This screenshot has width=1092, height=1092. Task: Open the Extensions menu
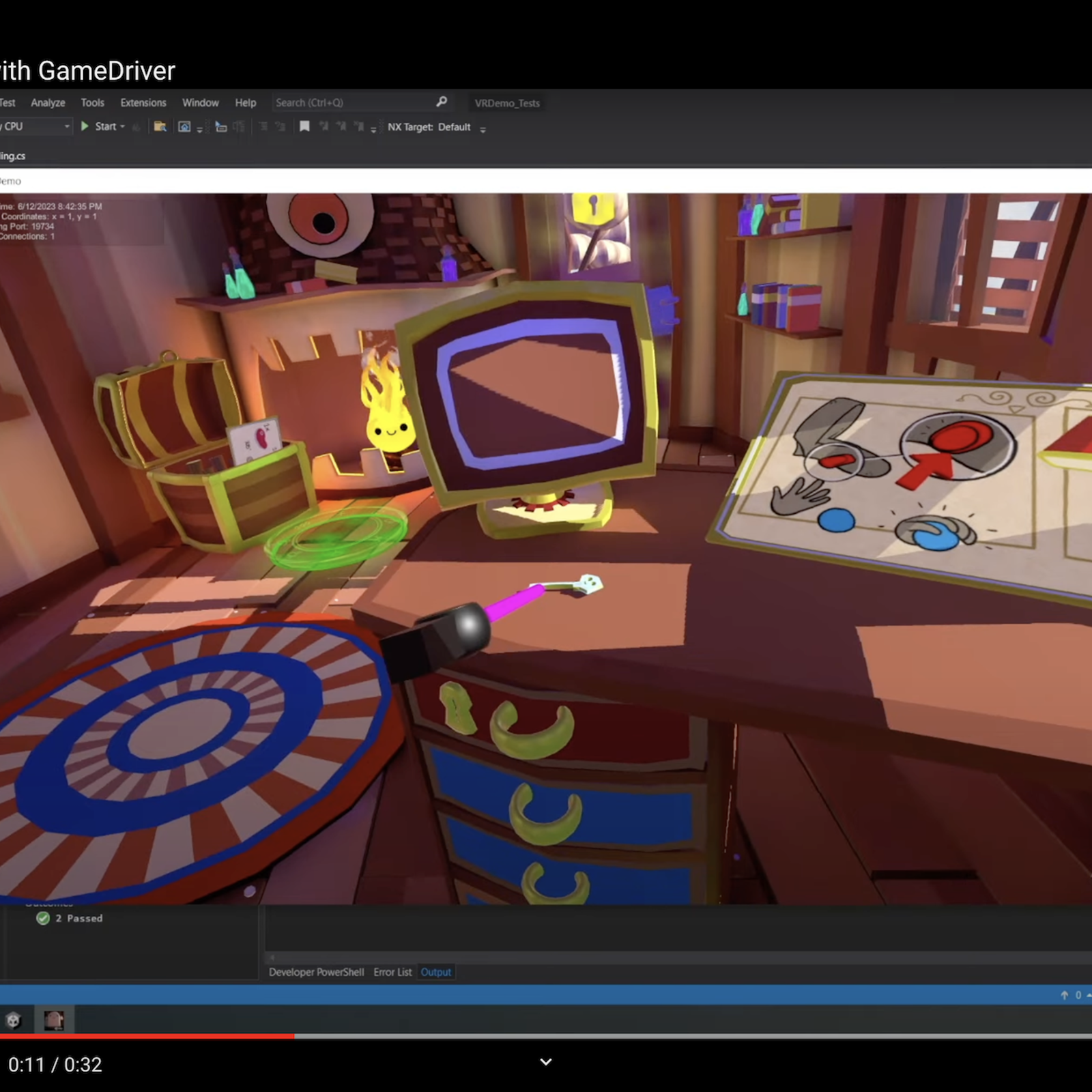click(x=143, y=102)
